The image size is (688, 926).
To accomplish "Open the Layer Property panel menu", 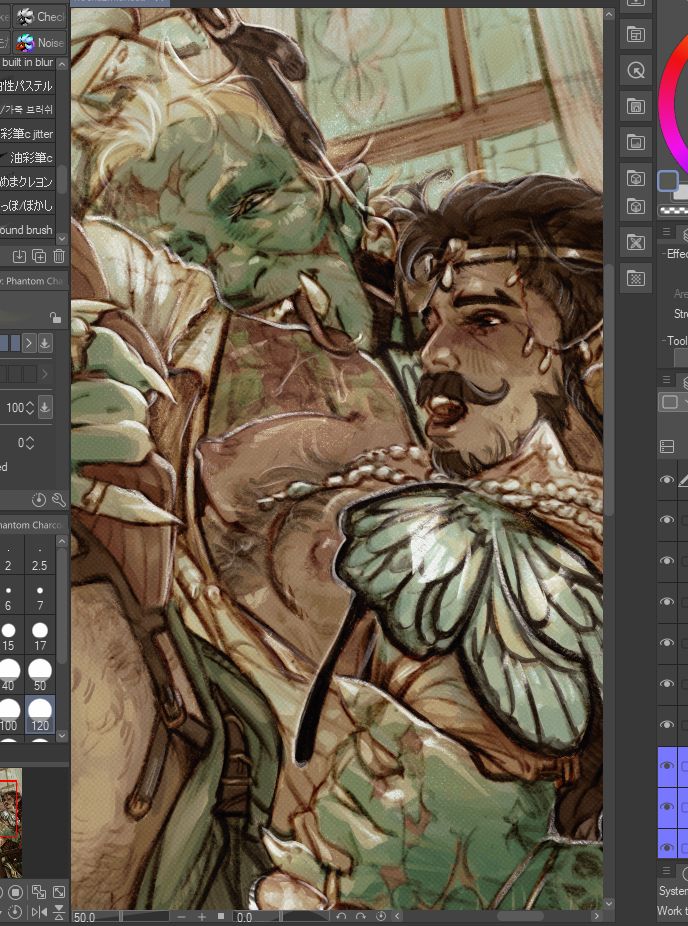I will click(666, 232).
